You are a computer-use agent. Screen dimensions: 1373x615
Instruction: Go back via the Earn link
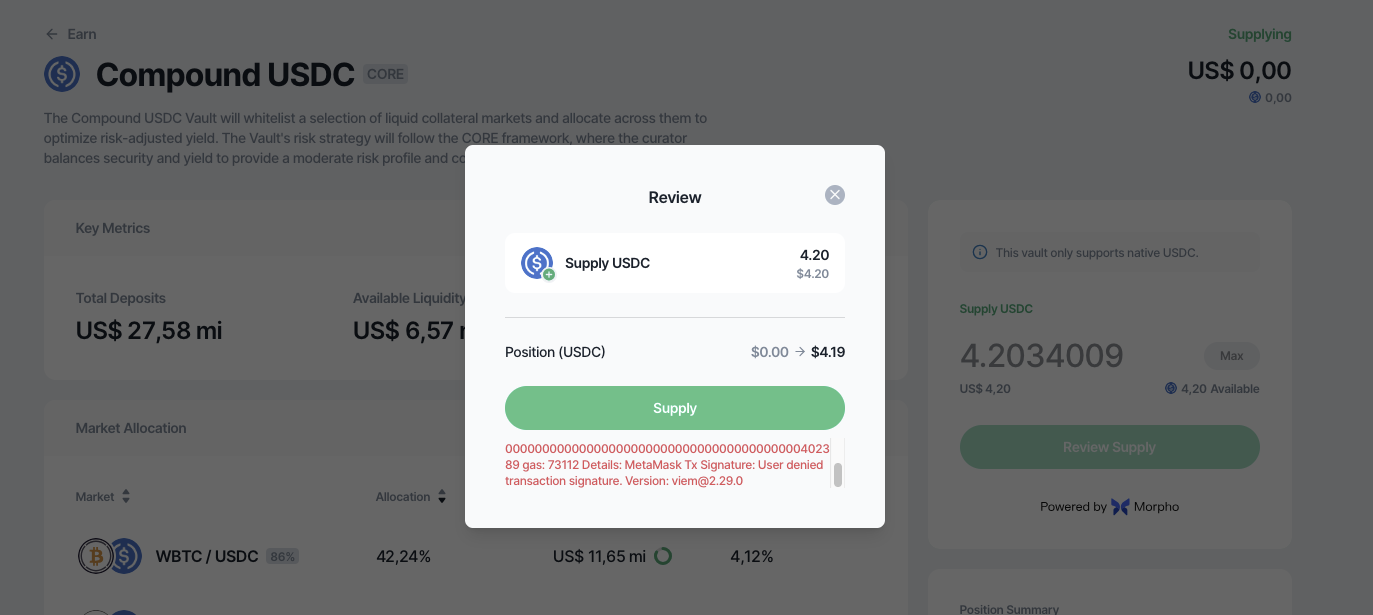82,34
